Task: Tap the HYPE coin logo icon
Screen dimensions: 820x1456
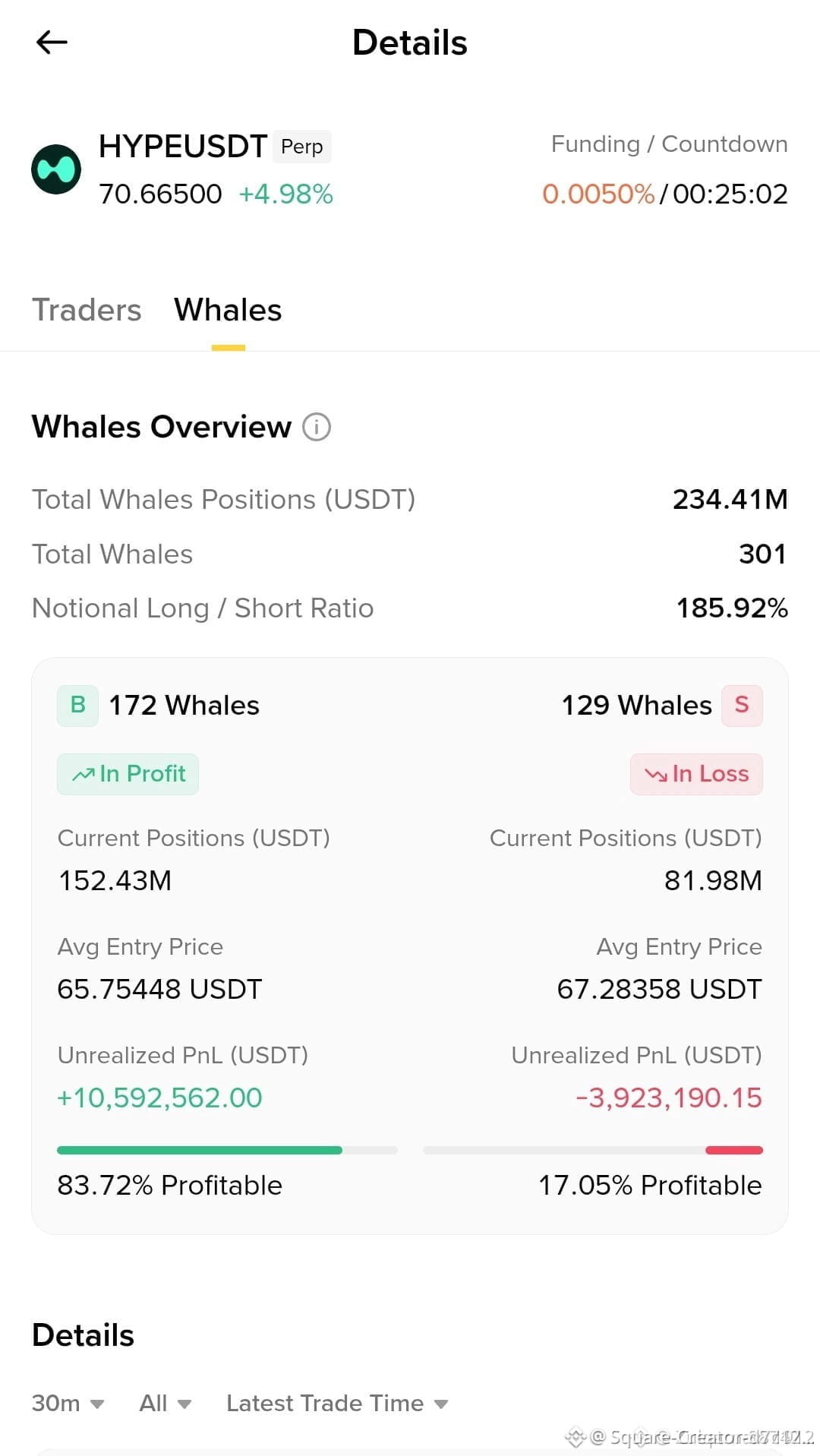Action: [x=56, y=169]
